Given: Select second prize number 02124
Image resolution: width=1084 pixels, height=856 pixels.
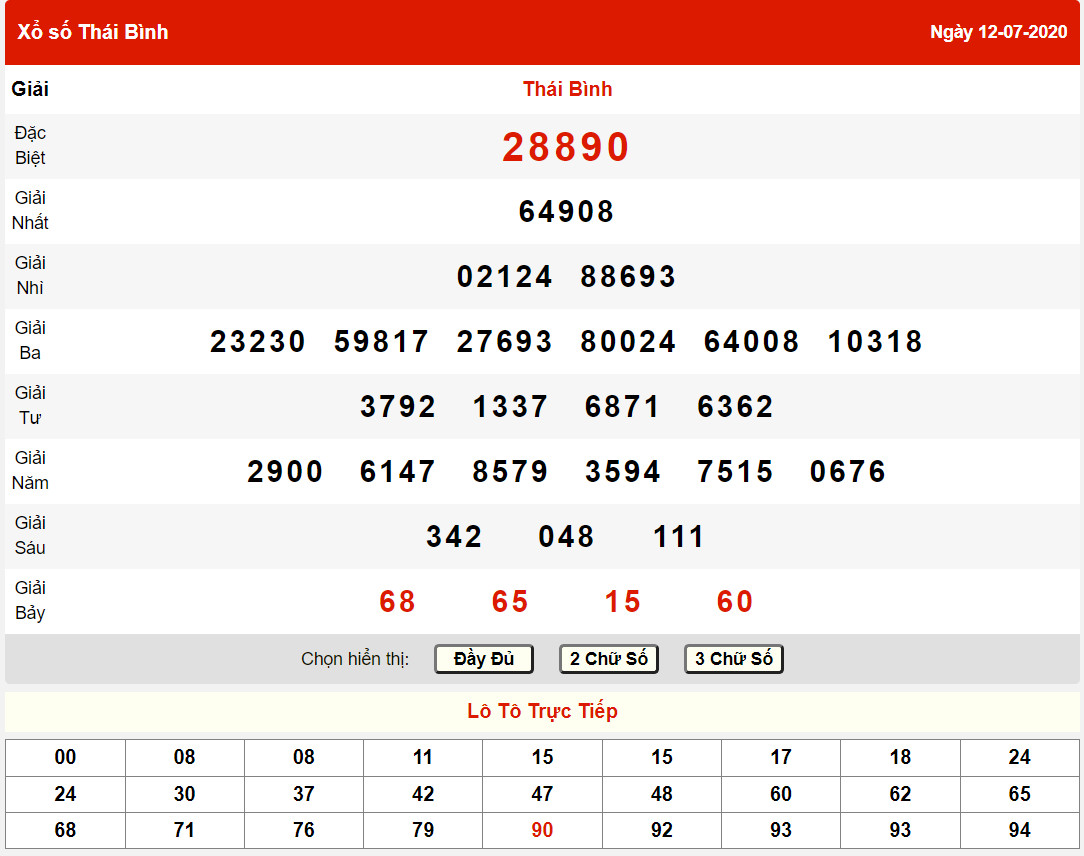Looking at the screenshot, I should coord(504,277).
